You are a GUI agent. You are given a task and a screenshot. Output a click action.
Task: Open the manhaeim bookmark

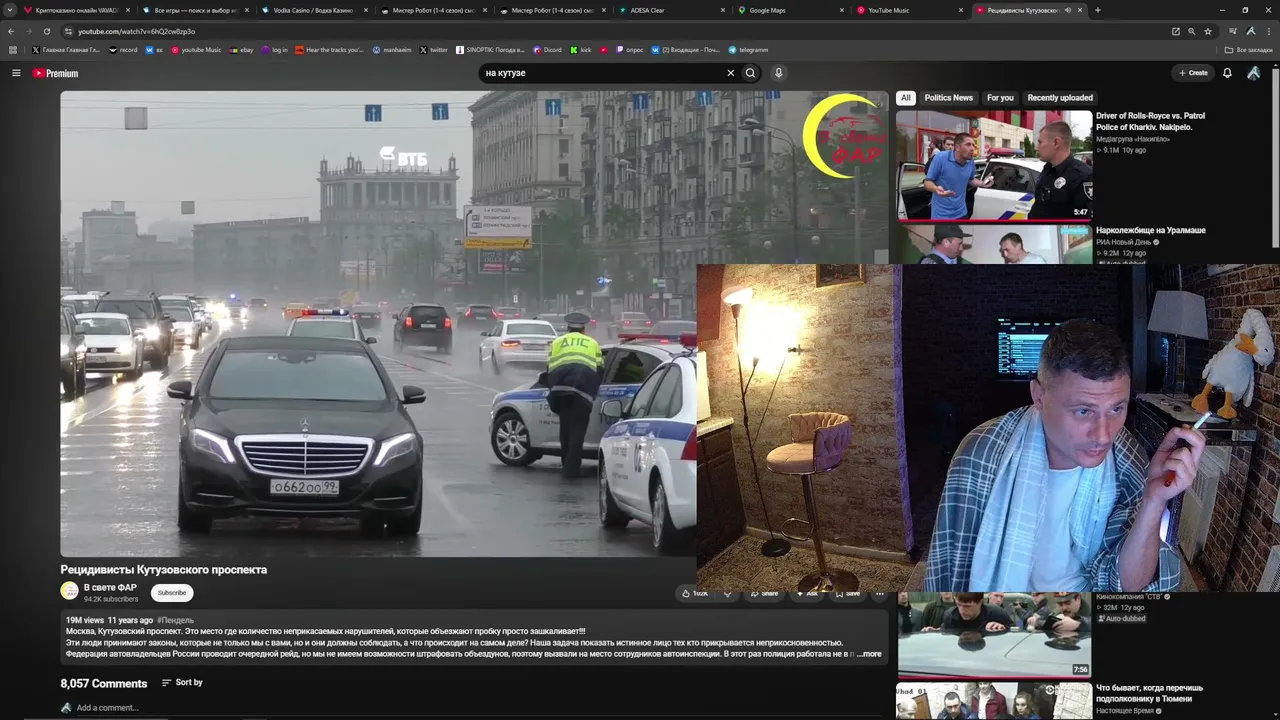point(391,50)
